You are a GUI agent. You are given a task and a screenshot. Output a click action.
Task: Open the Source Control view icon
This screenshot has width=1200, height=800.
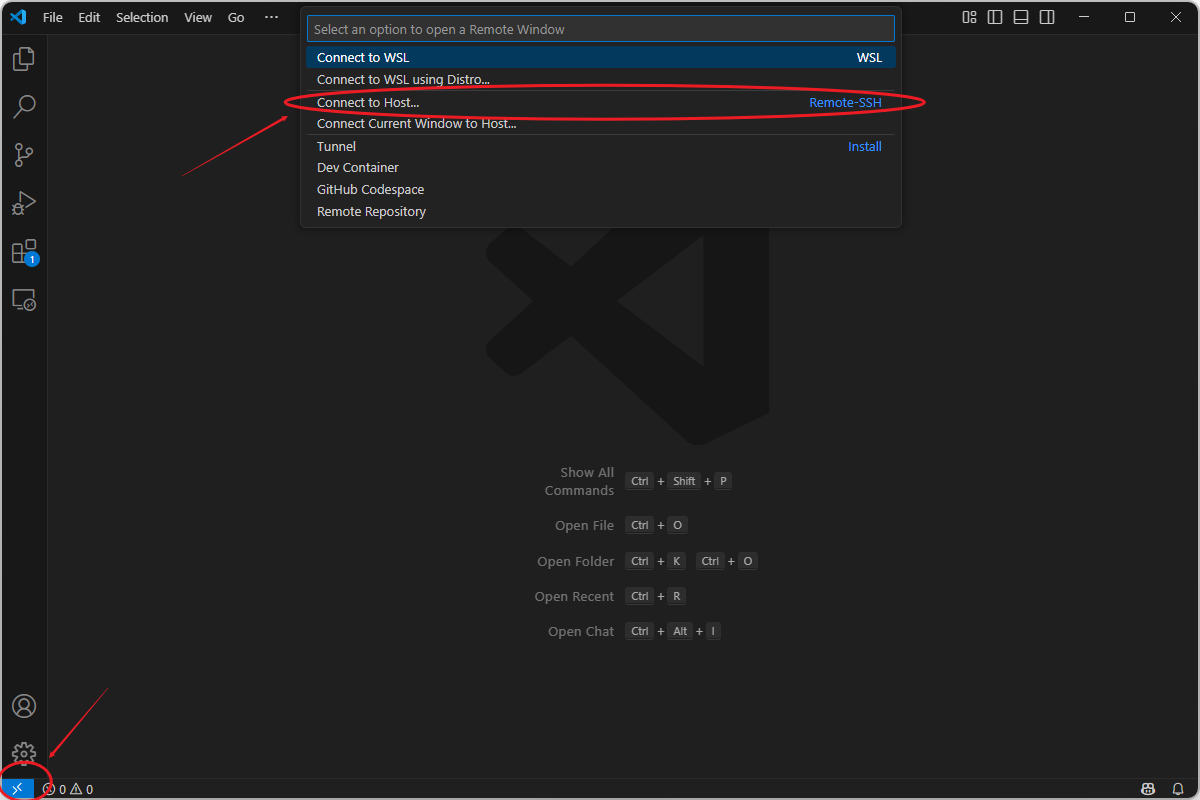(24, 155)
